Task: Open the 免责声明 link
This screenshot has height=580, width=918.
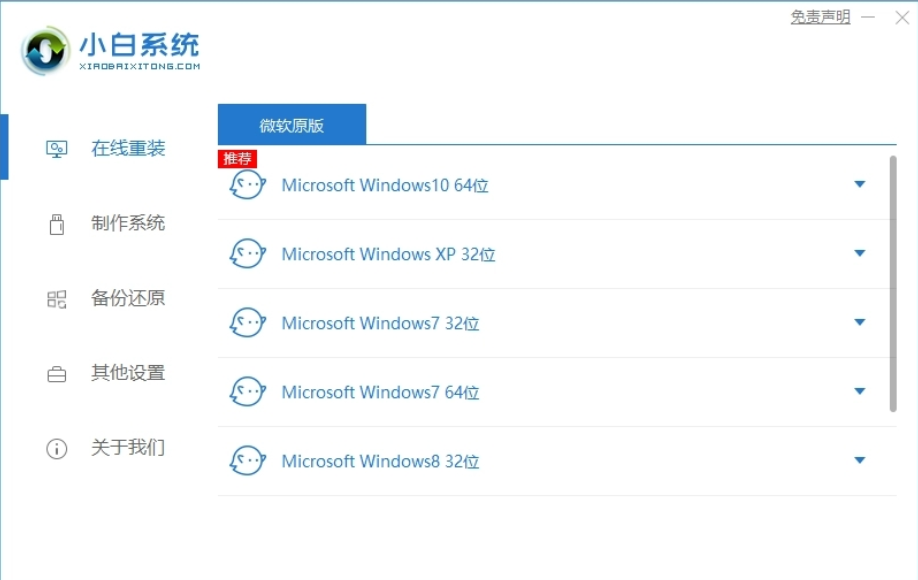Action: [x=820, y=17]
